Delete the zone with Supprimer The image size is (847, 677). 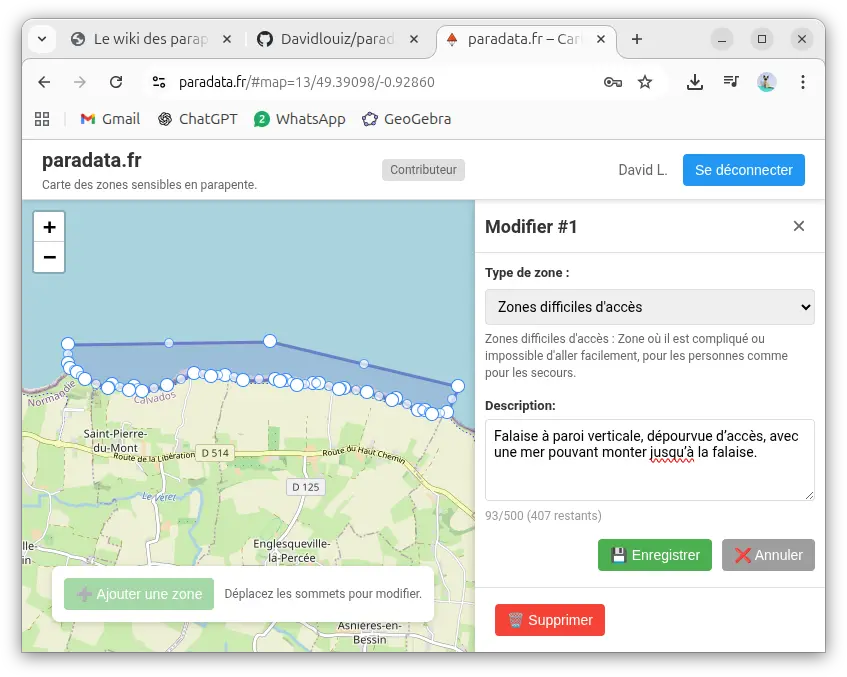549,620
